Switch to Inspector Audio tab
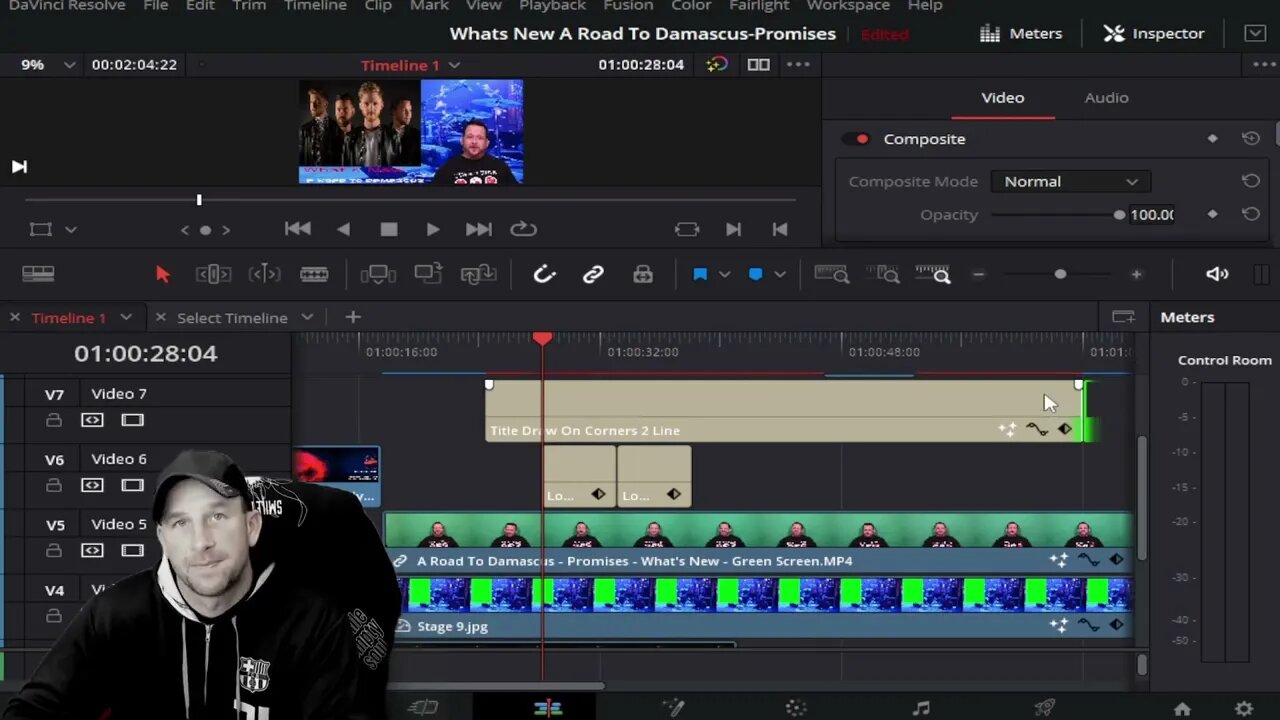Viewport: 1280px width, 720px height. click(1106, 97)
